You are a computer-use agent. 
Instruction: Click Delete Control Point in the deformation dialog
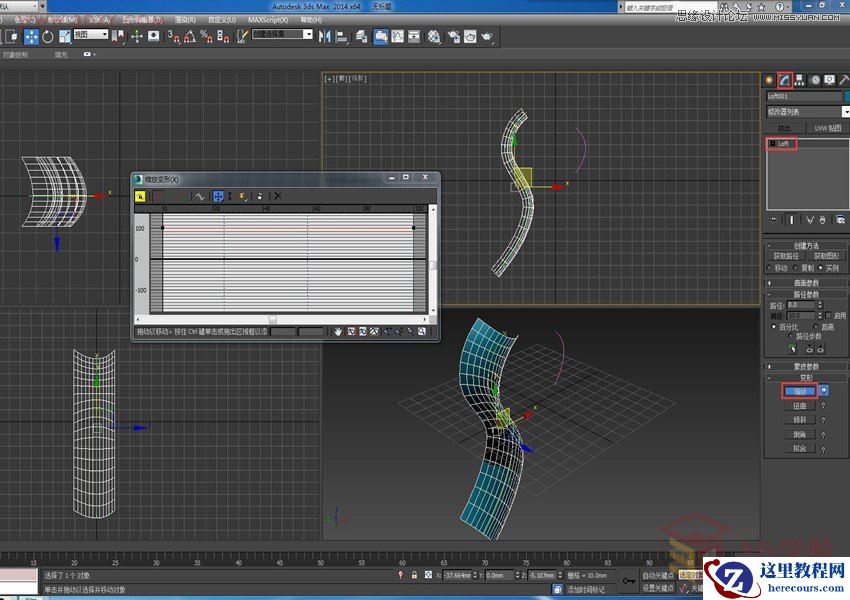(x=260, y=195)
